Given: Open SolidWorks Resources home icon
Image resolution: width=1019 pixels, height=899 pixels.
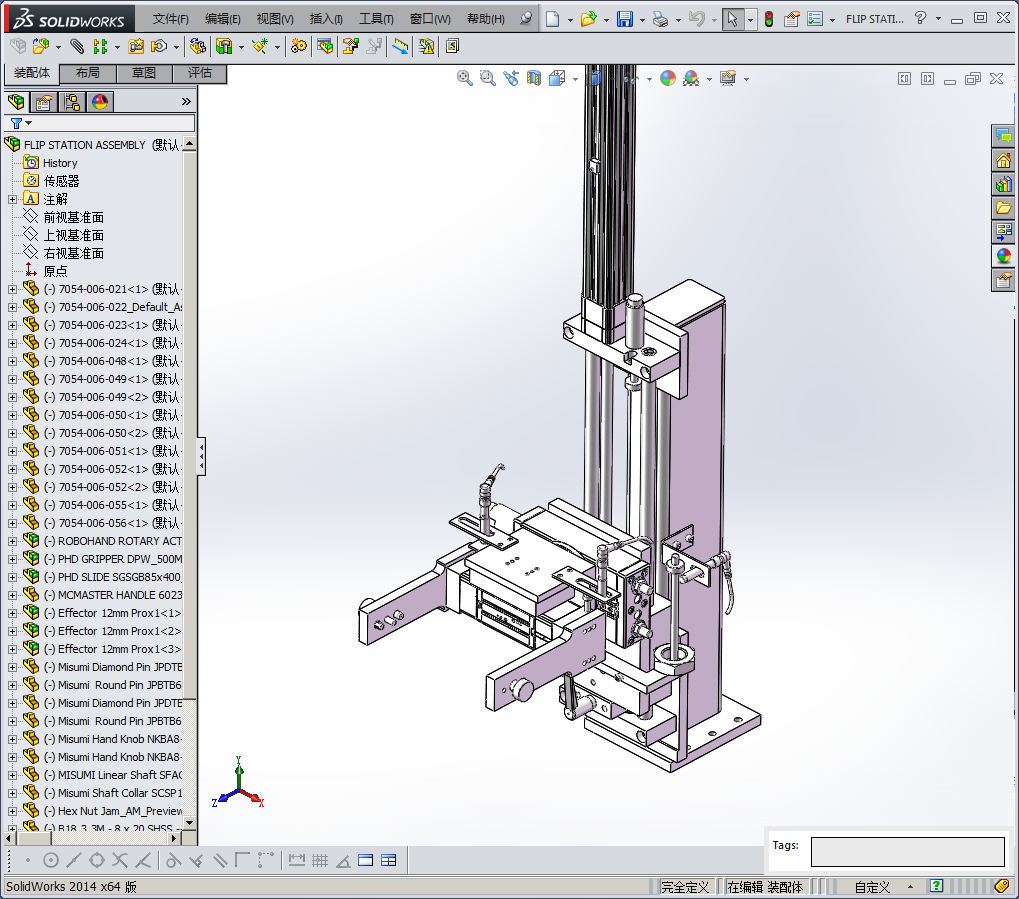Looking at the screenshot, I should tap(1003, 160).
